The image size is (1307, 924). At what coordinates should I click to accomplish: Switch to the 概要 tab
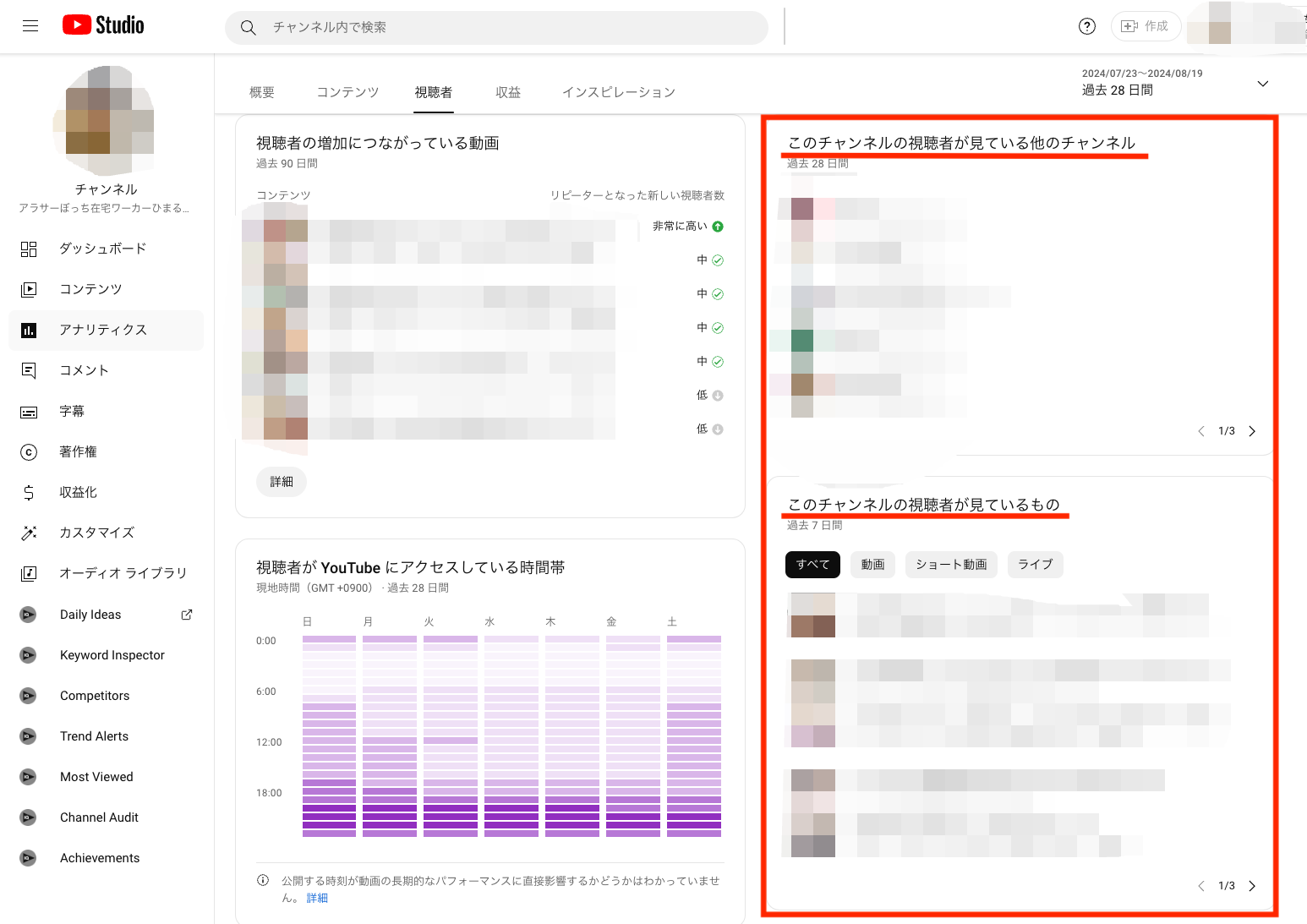pyautogui.click(x=262, y=92)
